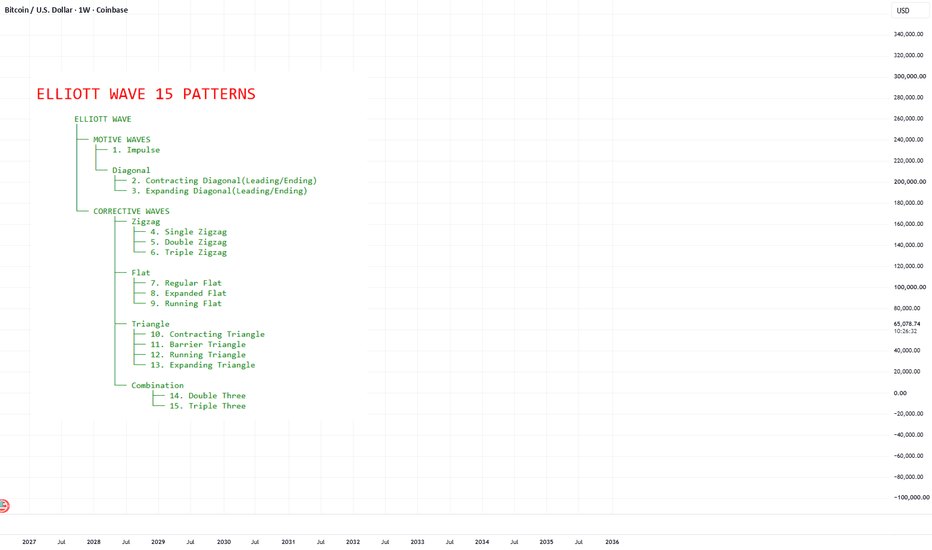Click the 8. Expanded Flat entry
The image size is (932, 550).
(188, 293)
